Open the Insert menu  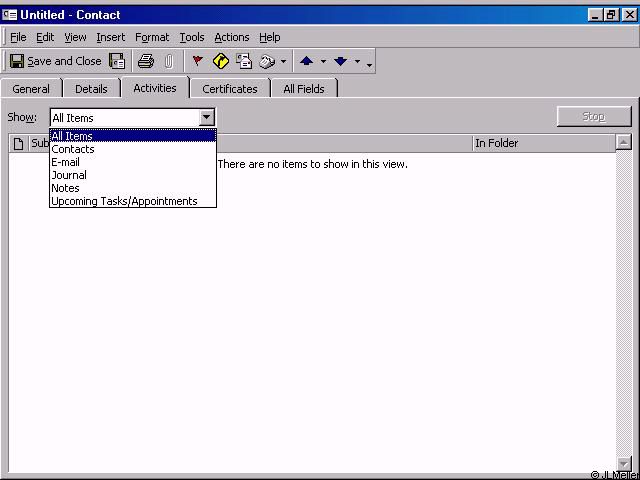111,37
